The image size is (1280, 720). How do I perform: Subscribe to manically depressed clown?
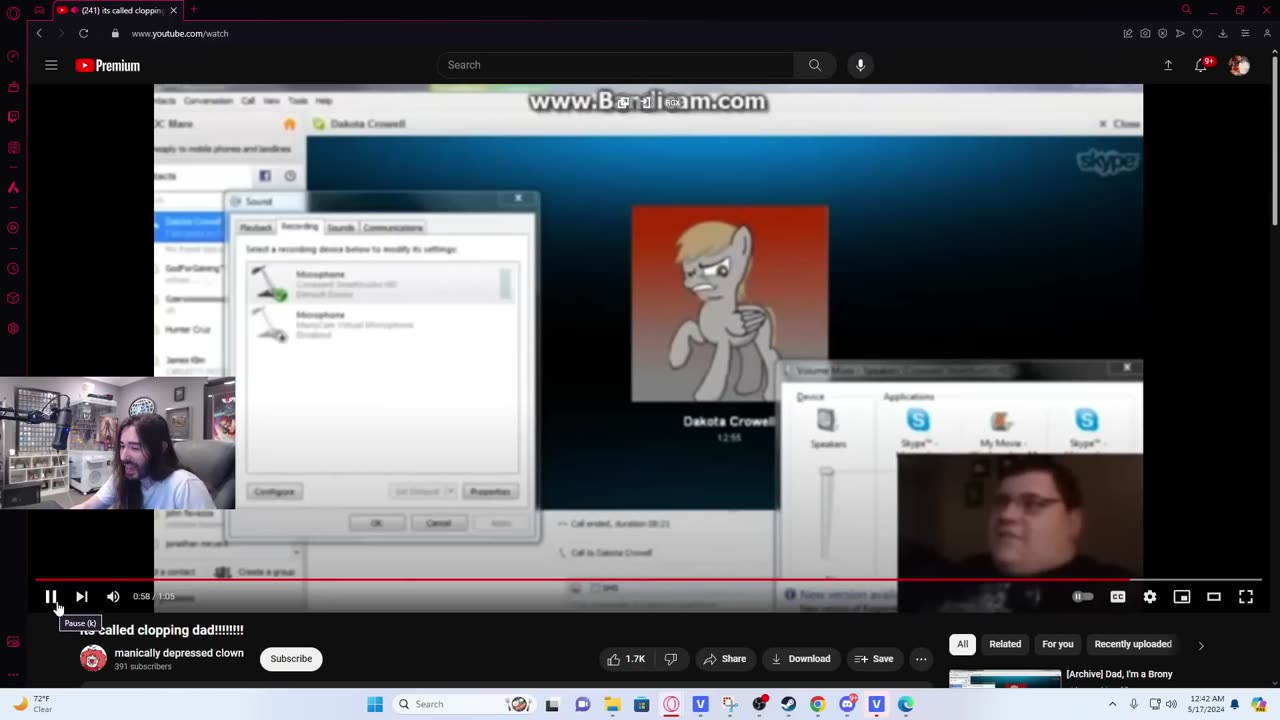(291, 659)
